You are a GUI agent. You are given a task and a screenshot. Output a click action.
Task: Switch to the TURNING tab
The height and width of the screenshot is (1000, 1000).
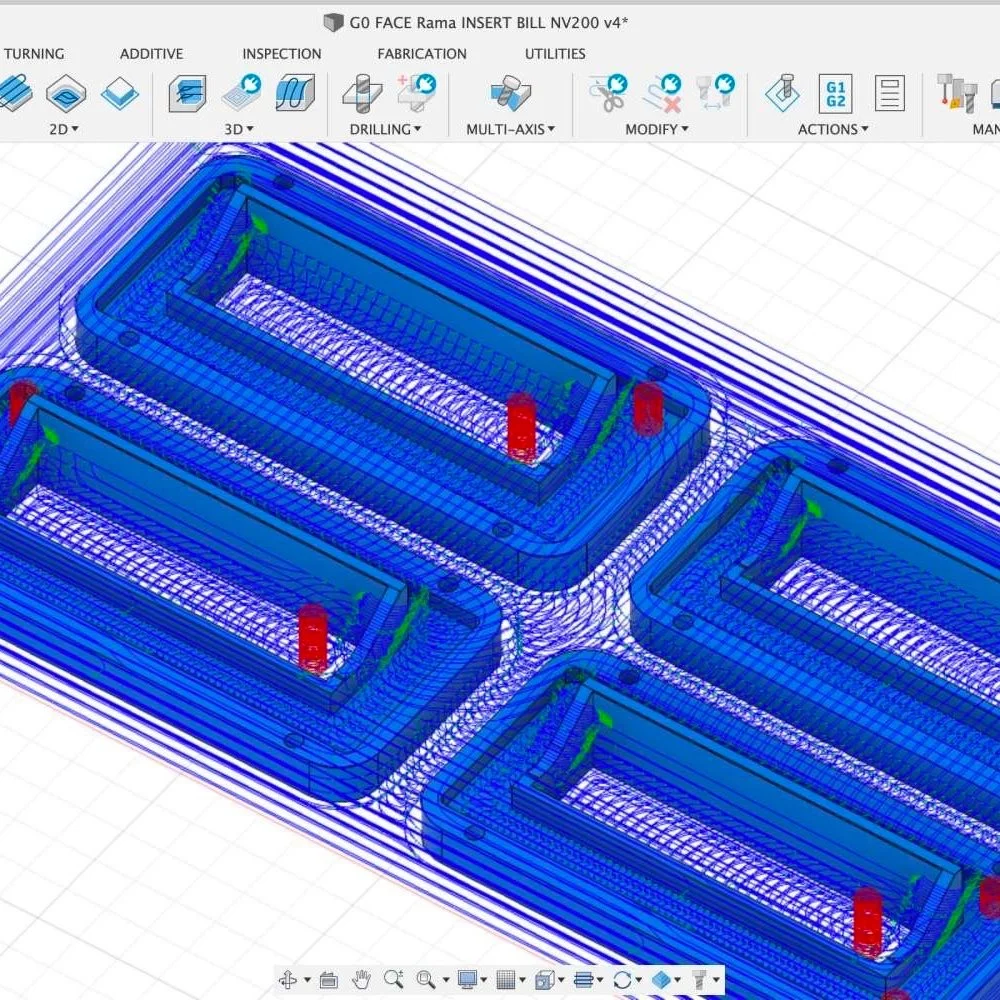(34, 54)
